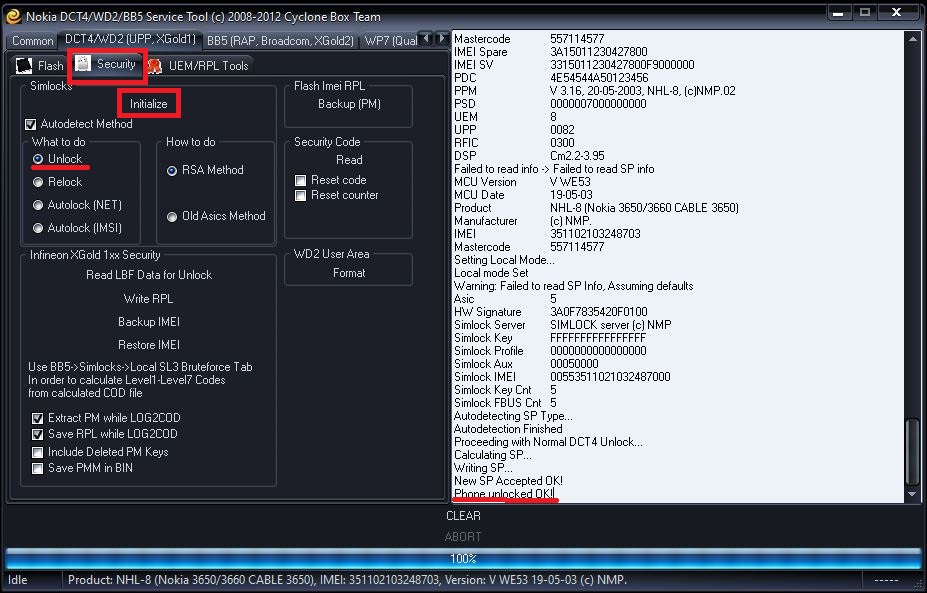The width and height of the screenshot is (927, 593).
Task: Click the log scrollbar down arrow
Action: [x=910, y=494]
